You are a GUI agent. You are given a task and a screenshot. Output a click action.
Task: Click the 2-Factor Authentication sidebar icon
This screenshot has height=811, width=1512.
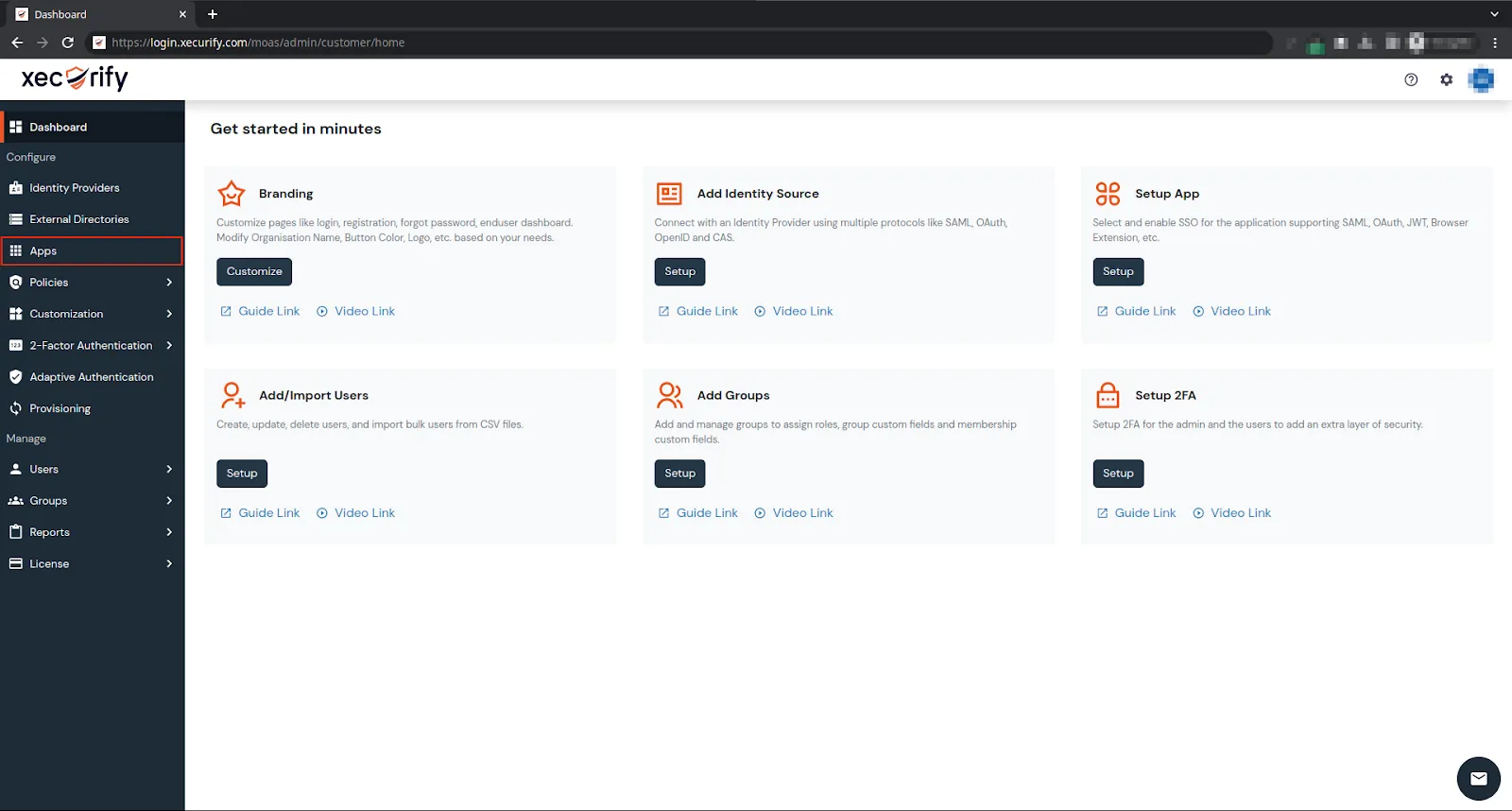coord(16,346)
